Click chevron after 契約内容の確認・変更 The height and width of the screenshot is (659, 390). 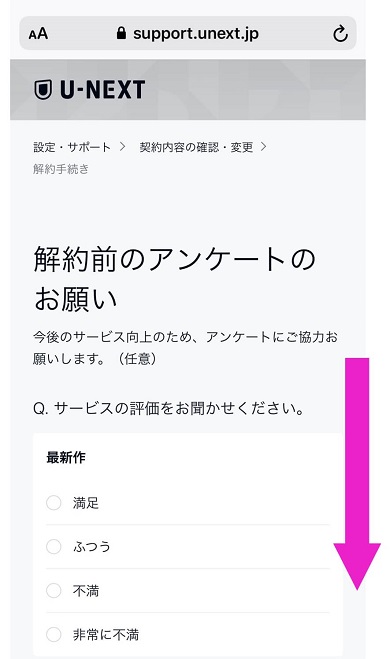[x=264, y=147]
